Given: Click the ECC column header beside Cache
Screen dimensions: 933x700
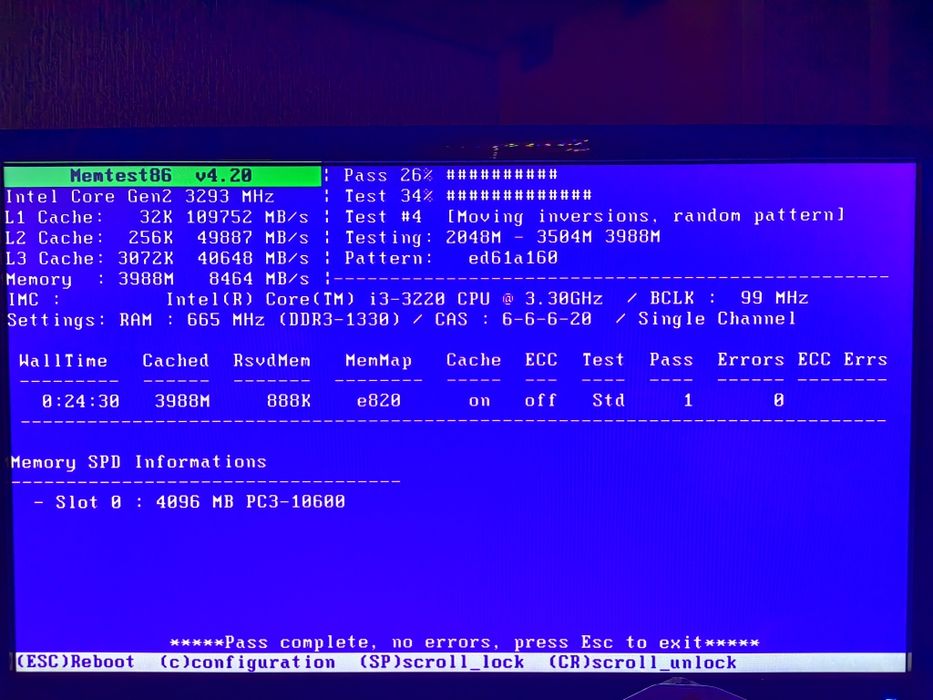Looking at the screenshot, I should click(541, 360).
